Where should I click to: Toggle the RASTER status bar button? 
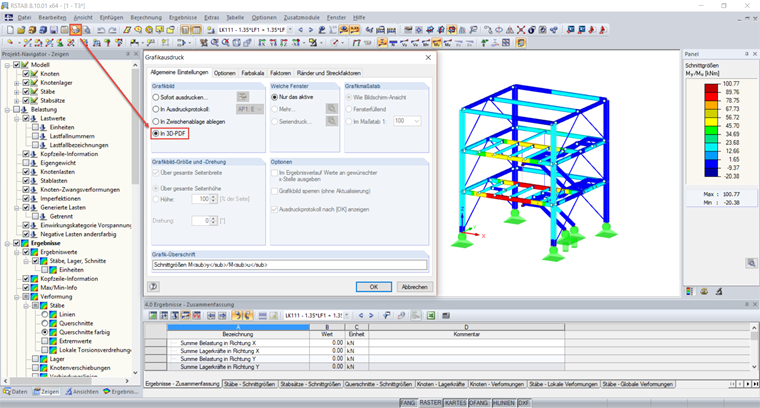click(430, 403)
